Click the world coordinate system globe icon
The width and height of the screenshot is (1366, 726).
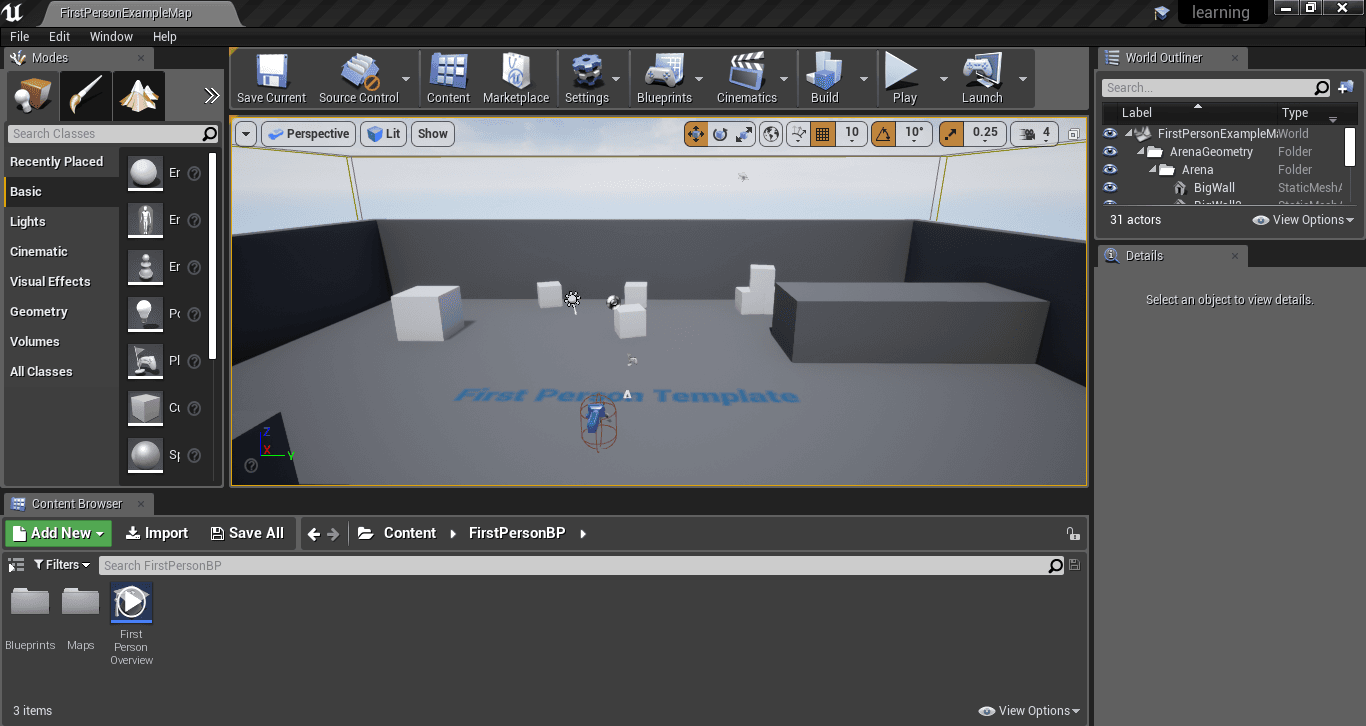pyautogui.click(x=771, y=134)
